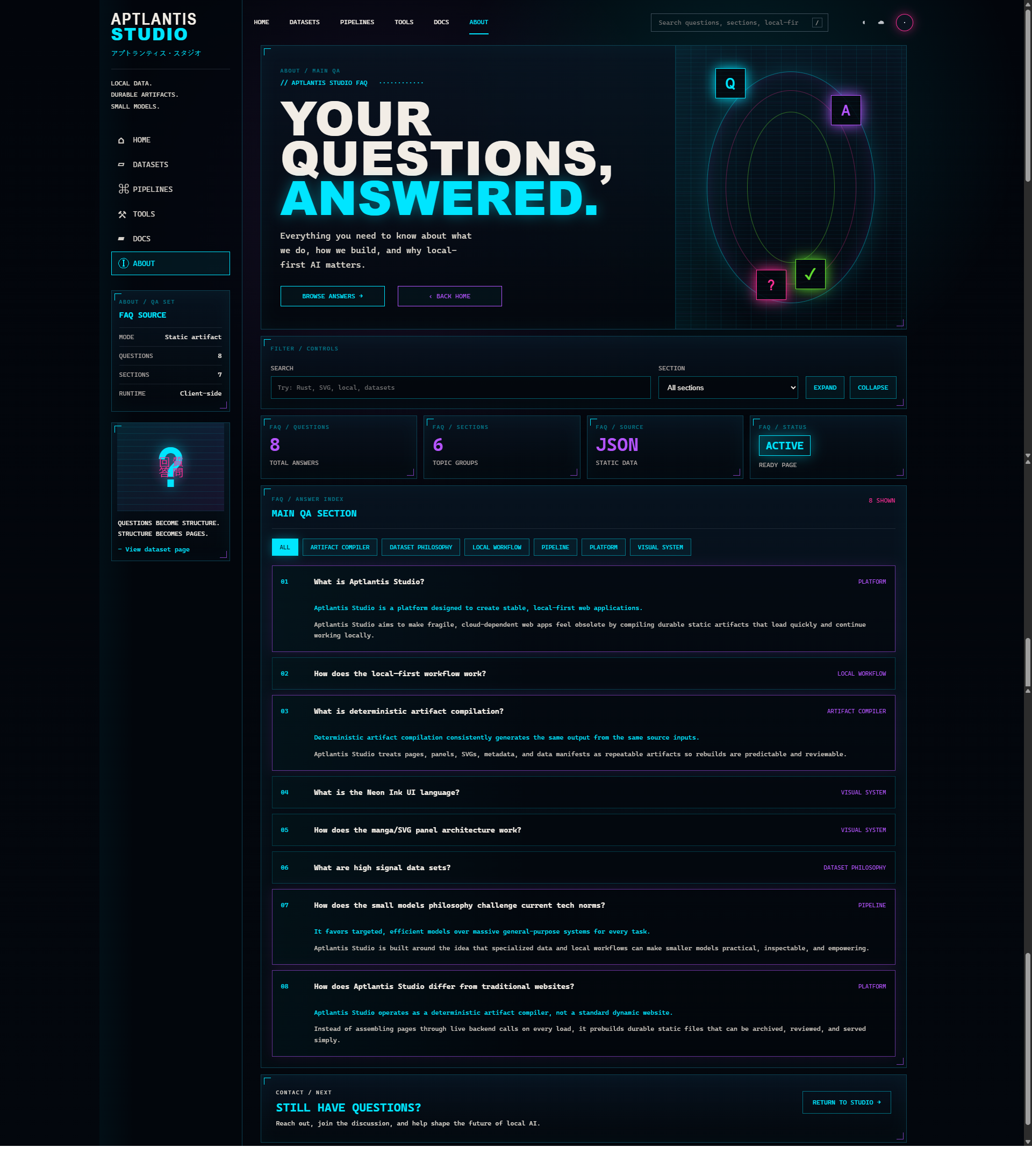Click the ACTIVE status badge
The image size is (1032, 1176).
coord(784,446)
